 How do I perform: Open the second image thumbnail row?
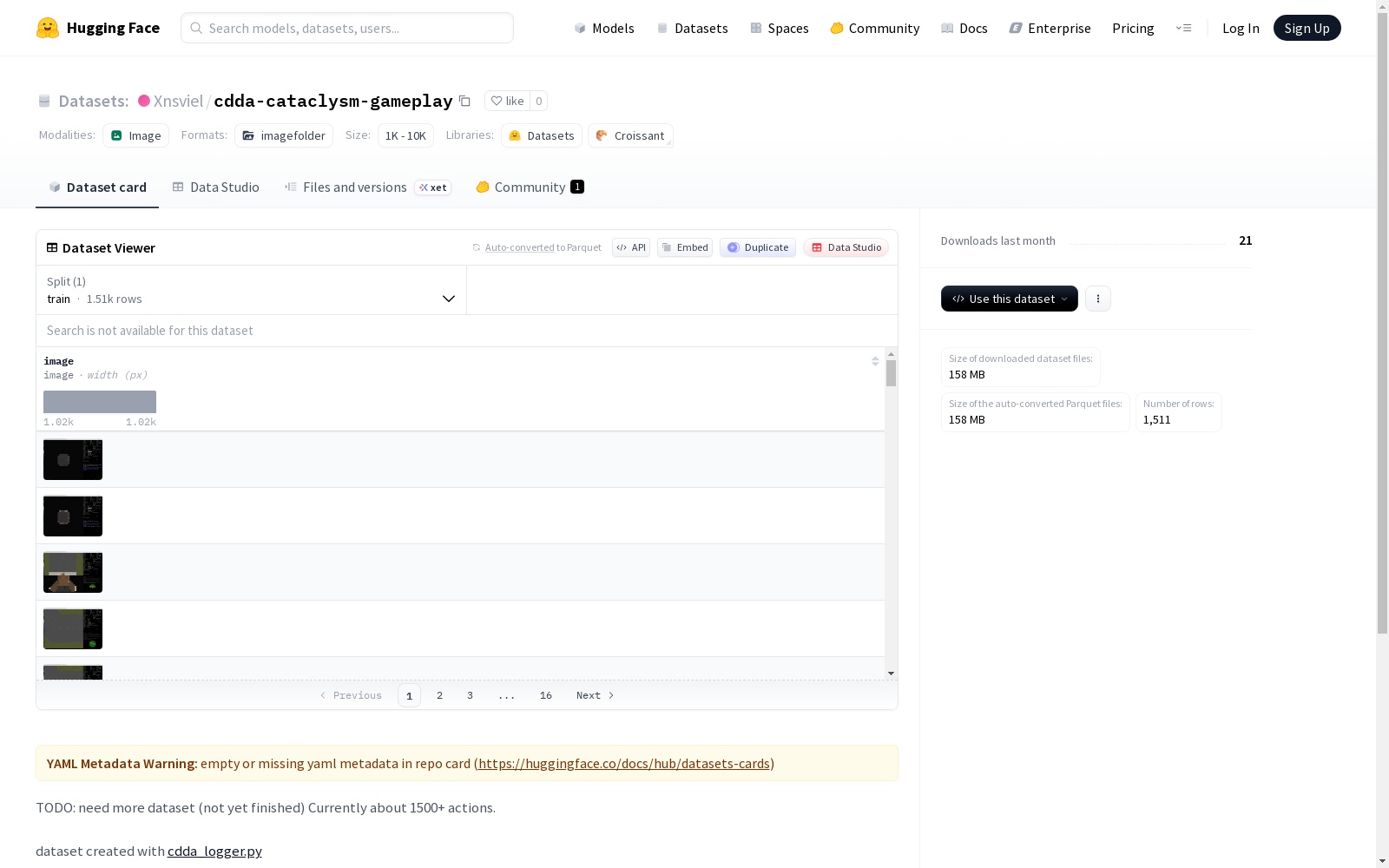[x=73, y=516]
